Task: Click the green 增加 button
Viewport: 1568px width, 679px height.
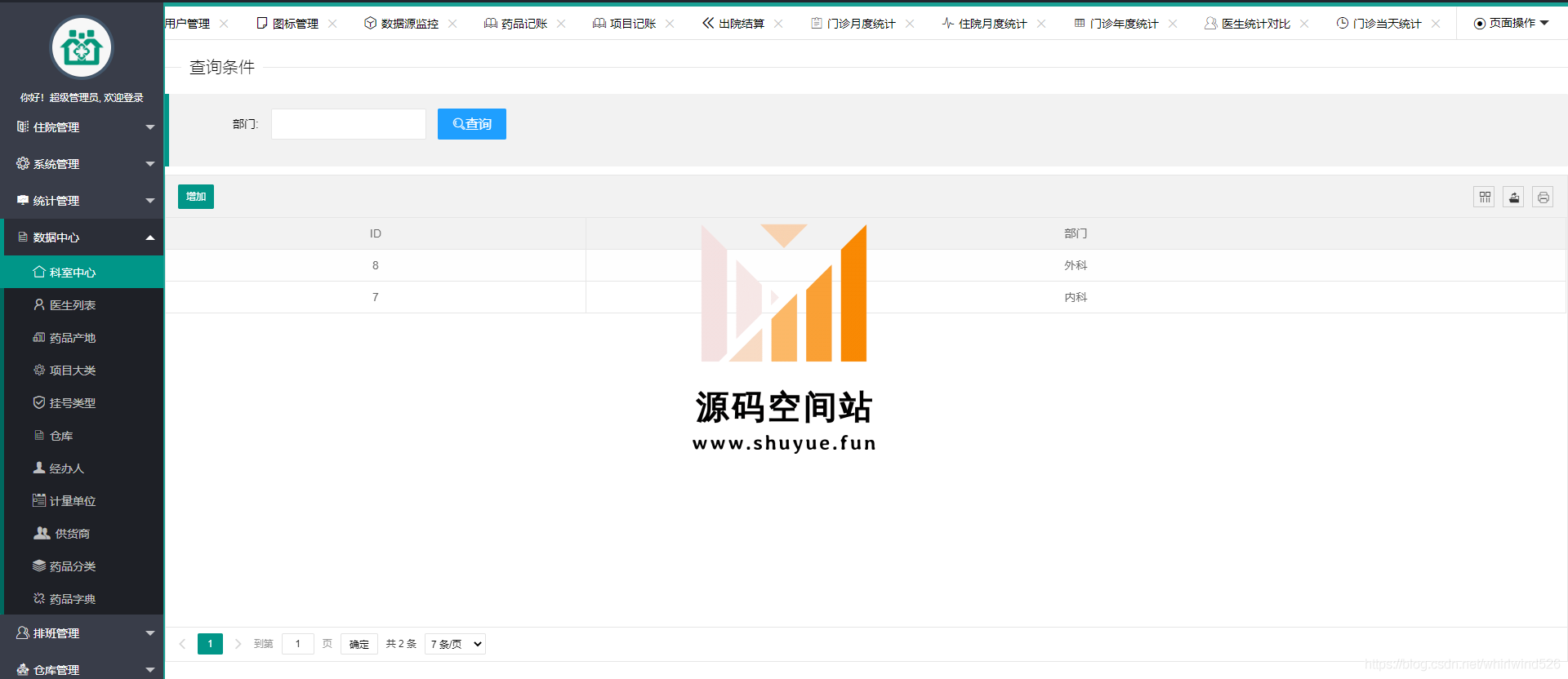Action: [196, 197]
